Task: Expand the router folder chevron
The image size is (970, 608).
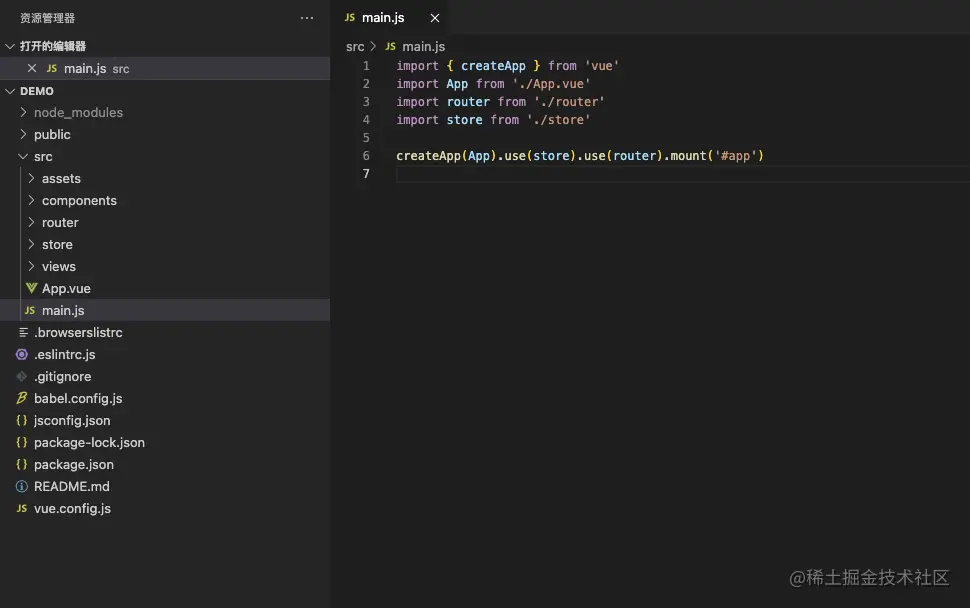Action: coord(31,222)
